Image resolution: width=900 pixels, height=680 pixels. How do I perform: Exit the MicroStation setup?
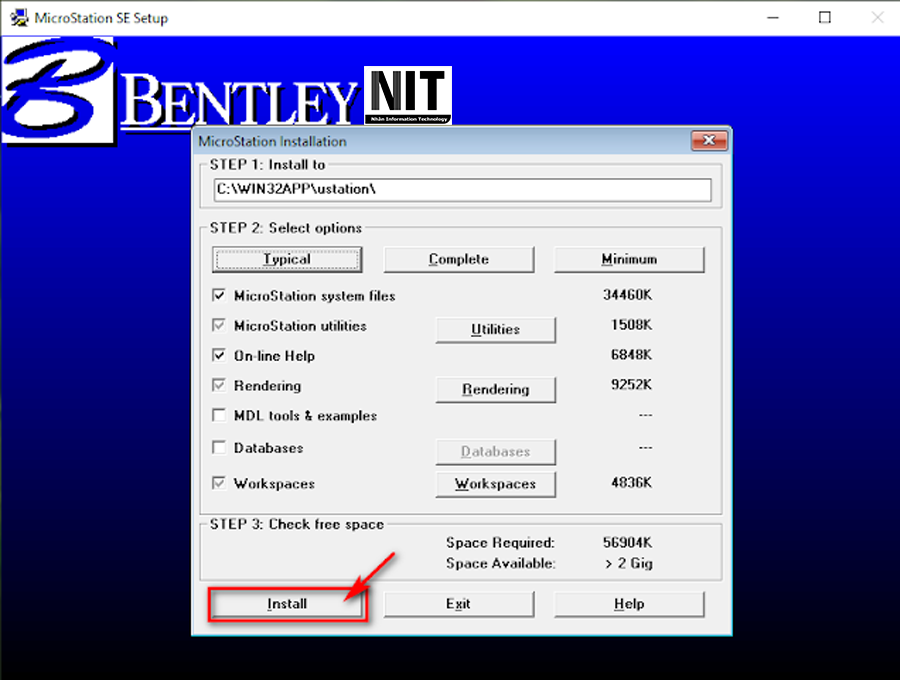pyautogui.click(x=459, y=604)
